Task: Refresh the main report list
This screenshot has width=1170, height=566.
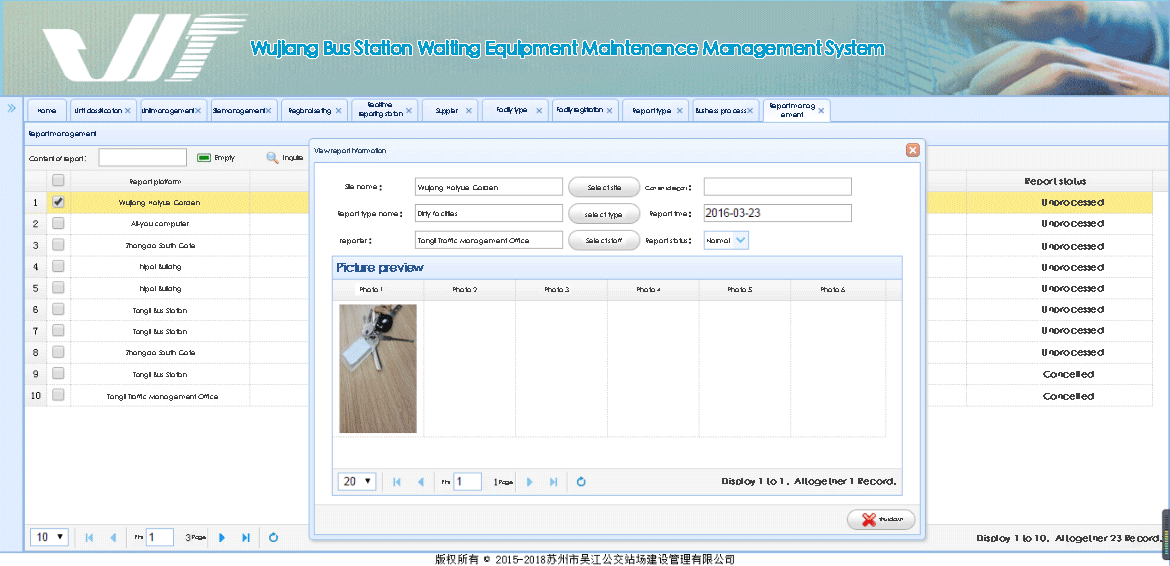Action: pyautogui.click(x=273, y=538)
